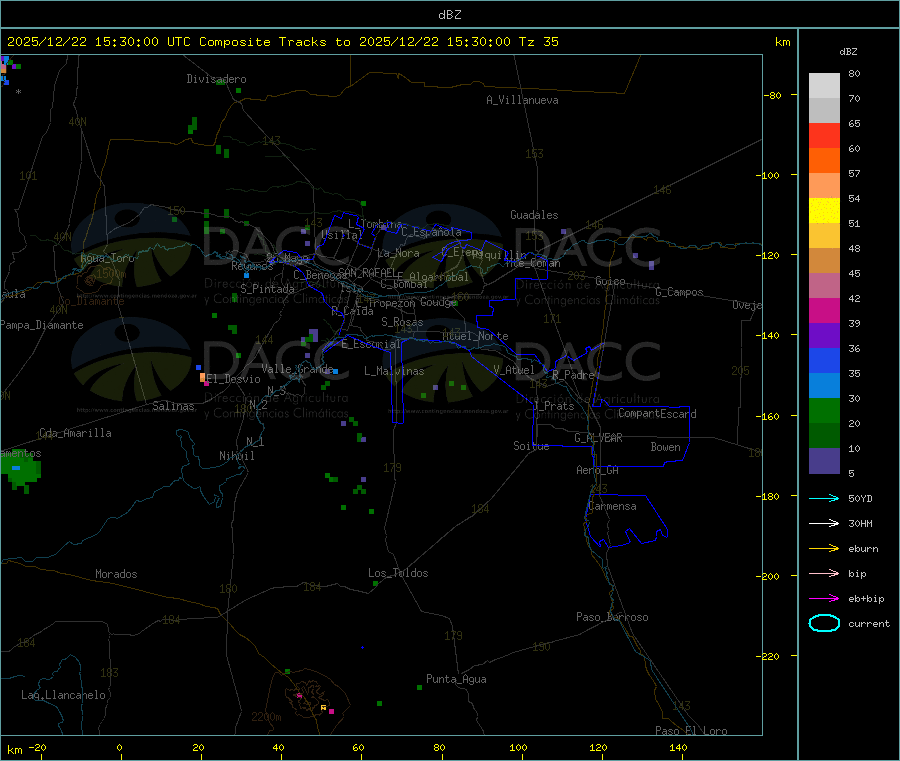
Task: Click the orange echo cell beside El_Desvio
Action: click(x=202, y=377)
